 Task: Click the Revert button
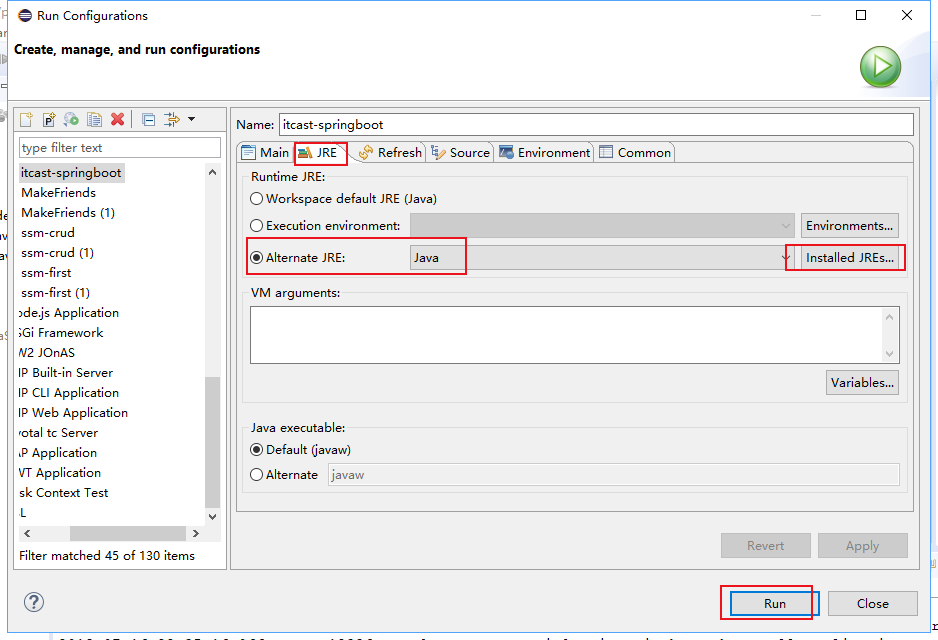[765, 545]
